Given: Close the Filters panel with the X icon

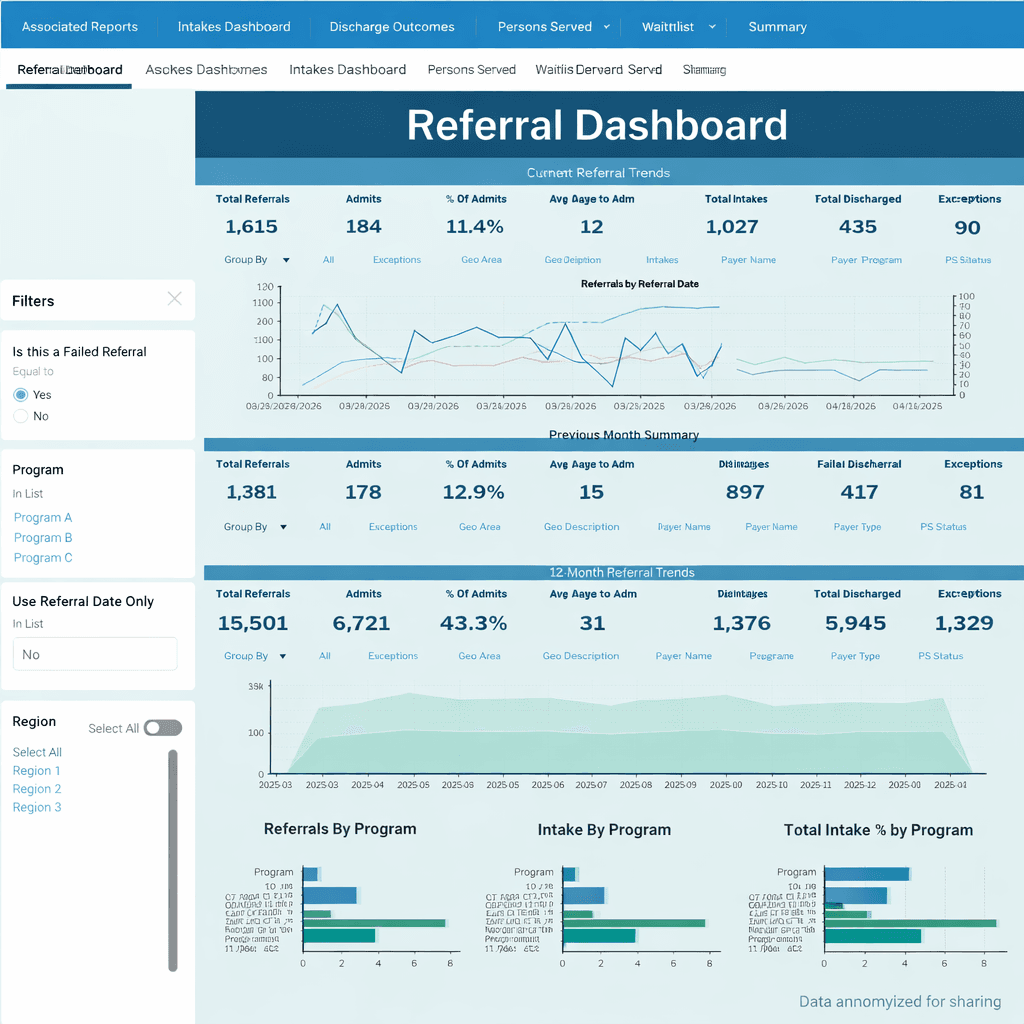Looking at the screenshot, I should click(x=174, y=299).
